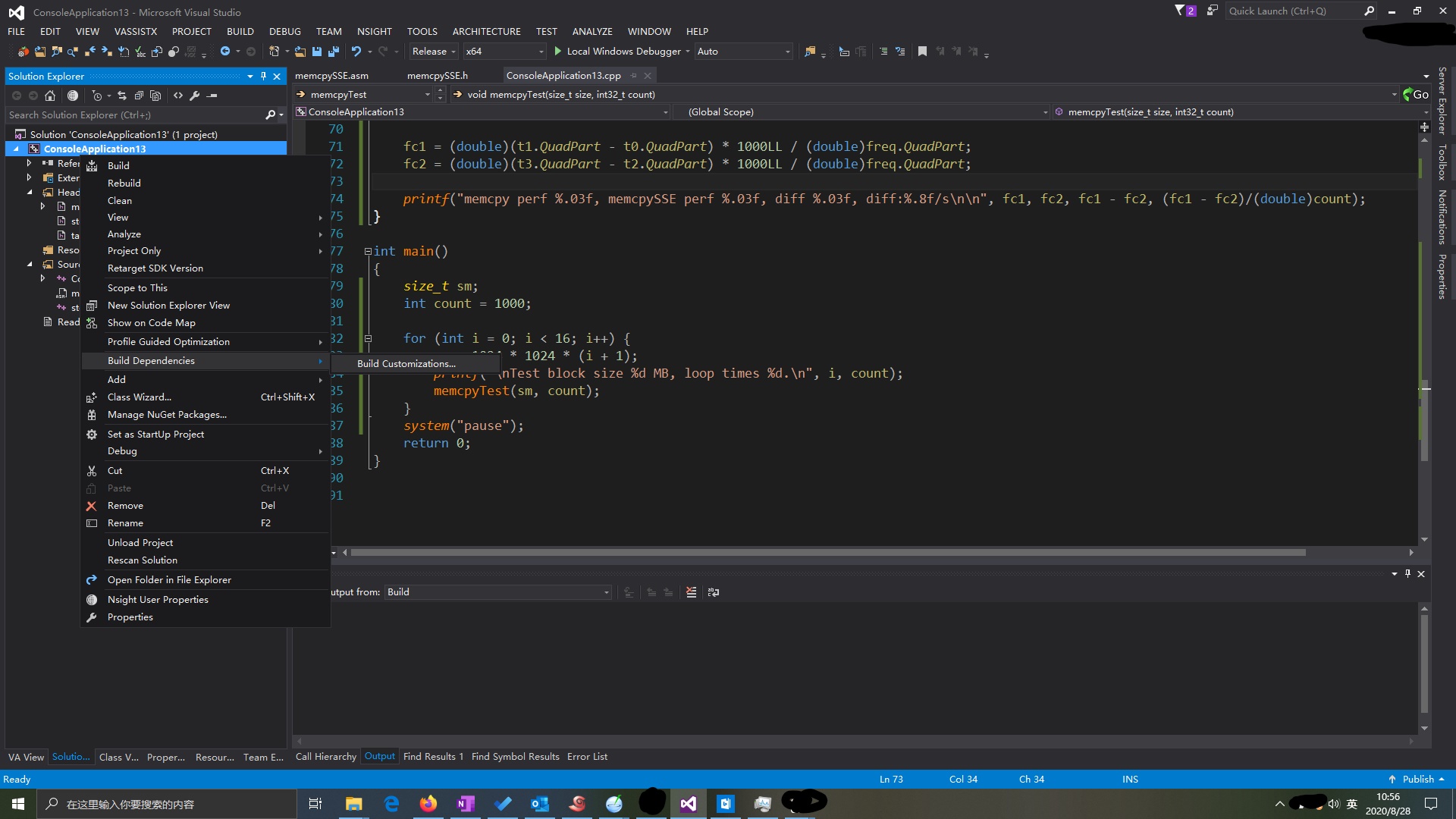The height and width of the screenshot is (819, 1456).
Task: Collapse the main() function outline
Action: pos(368,251)
